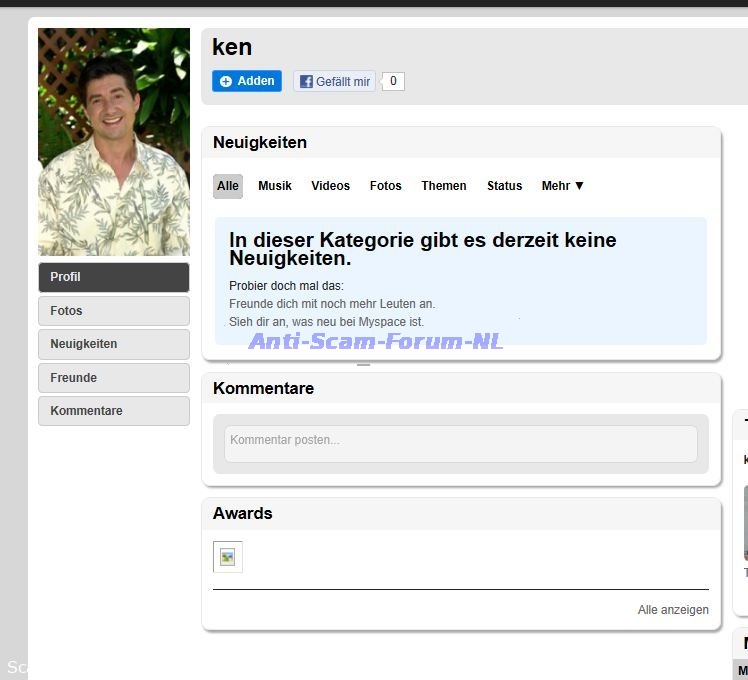Open ken's profile photo
This screenshot has height=680, width=748.
click(114, 142)
